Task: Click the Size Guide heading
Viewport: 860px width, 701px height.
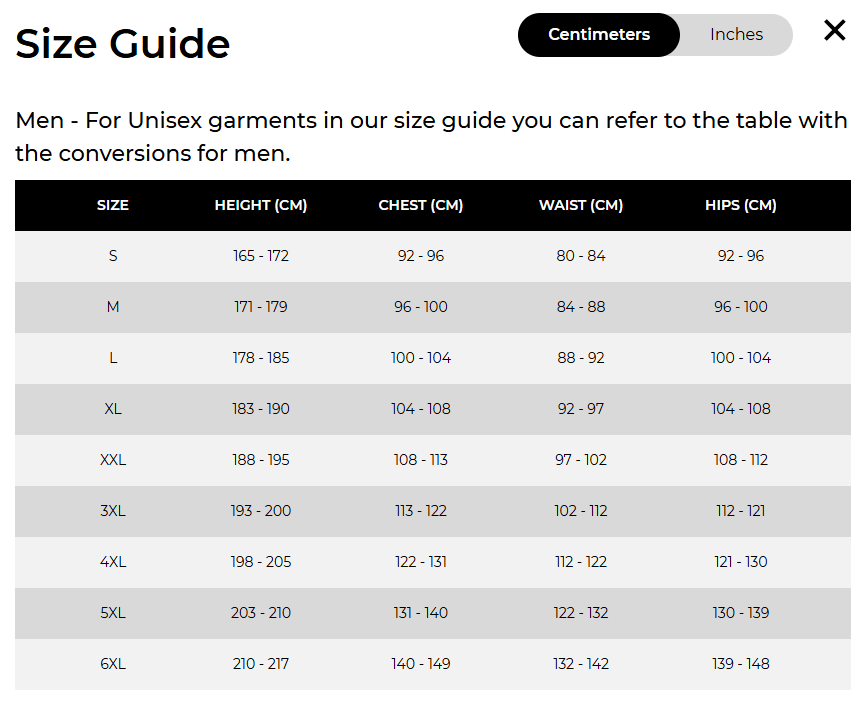Action: [122, 44]
